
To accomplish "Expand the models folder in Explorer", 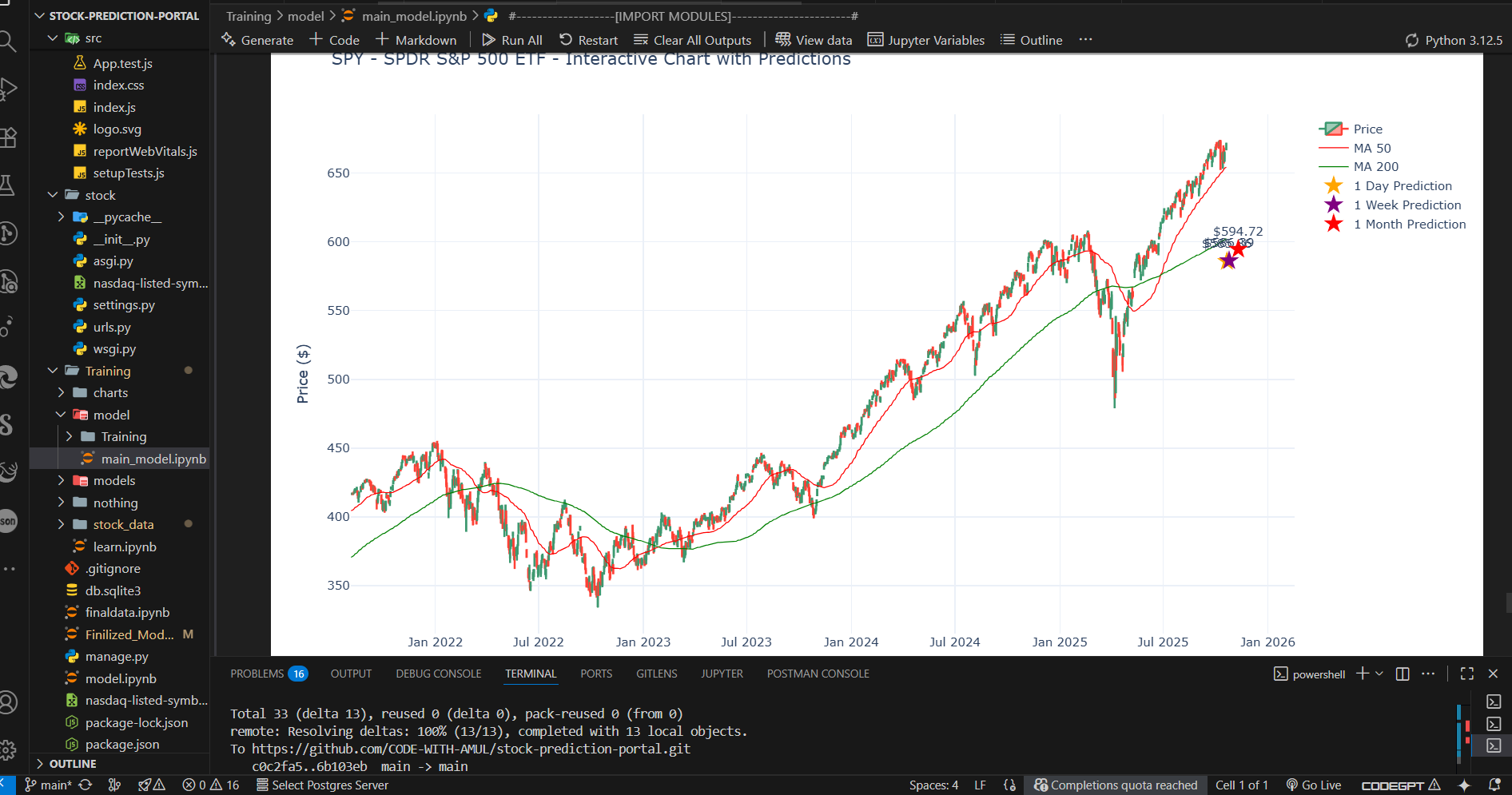I will [62, 480].
